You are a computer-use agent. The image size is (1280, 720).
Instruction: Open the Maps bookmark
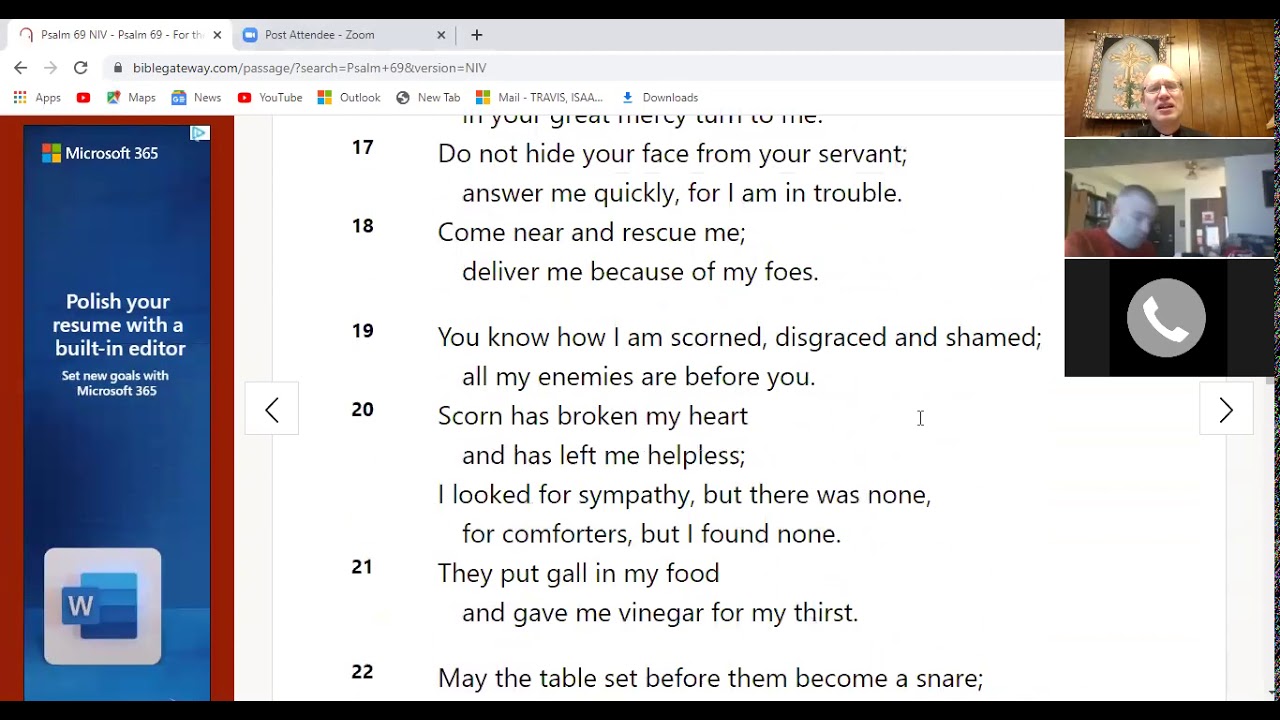tap(131, 98)
